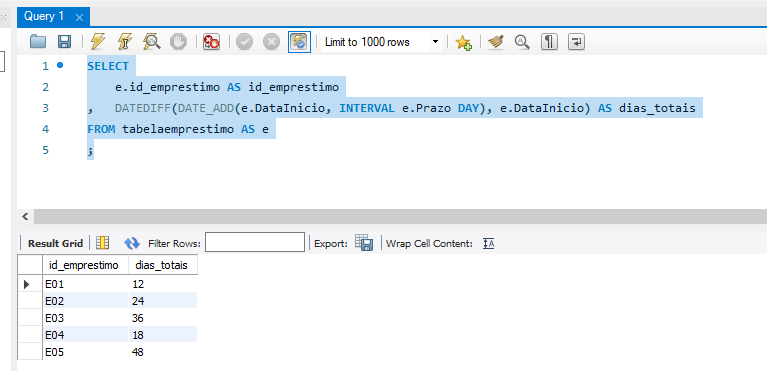Click the SELECT keyword on line 1
The height and width of the screenshot is (371, 767).
(108, 66)
